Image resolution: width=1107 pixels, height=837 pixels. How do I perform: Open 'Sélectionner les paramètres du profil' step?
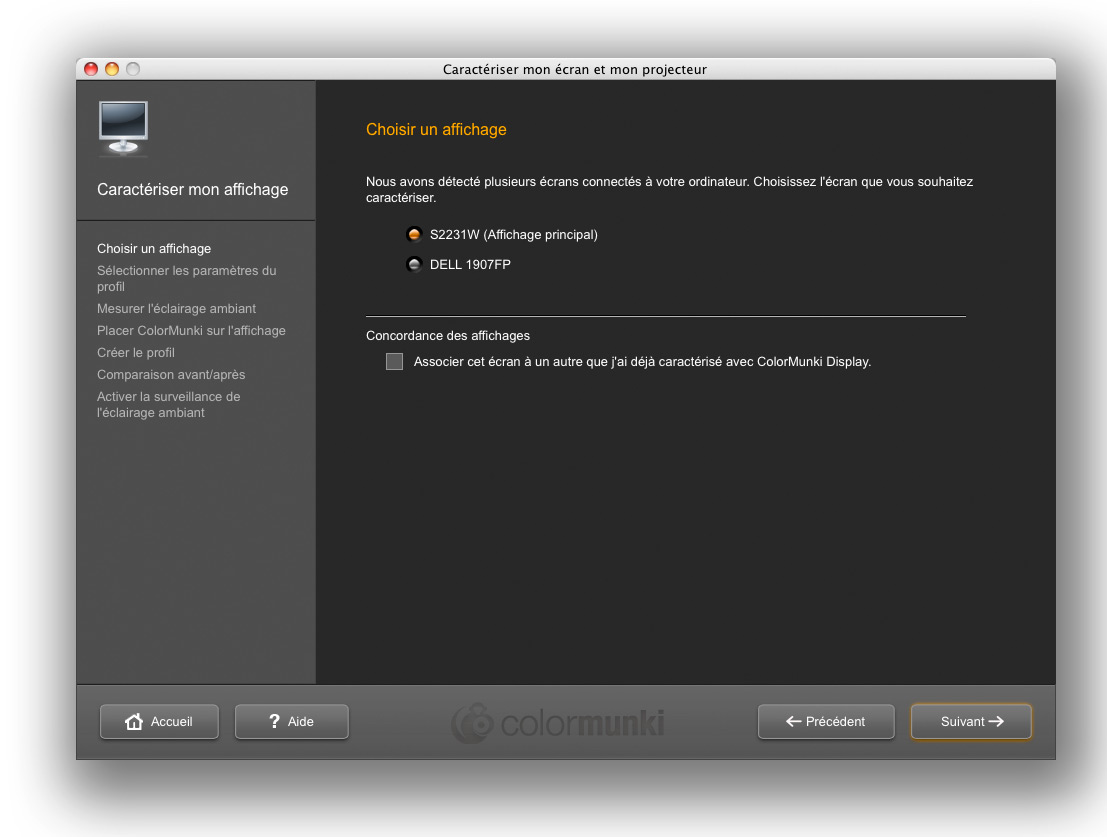click(x=186, y=278)
